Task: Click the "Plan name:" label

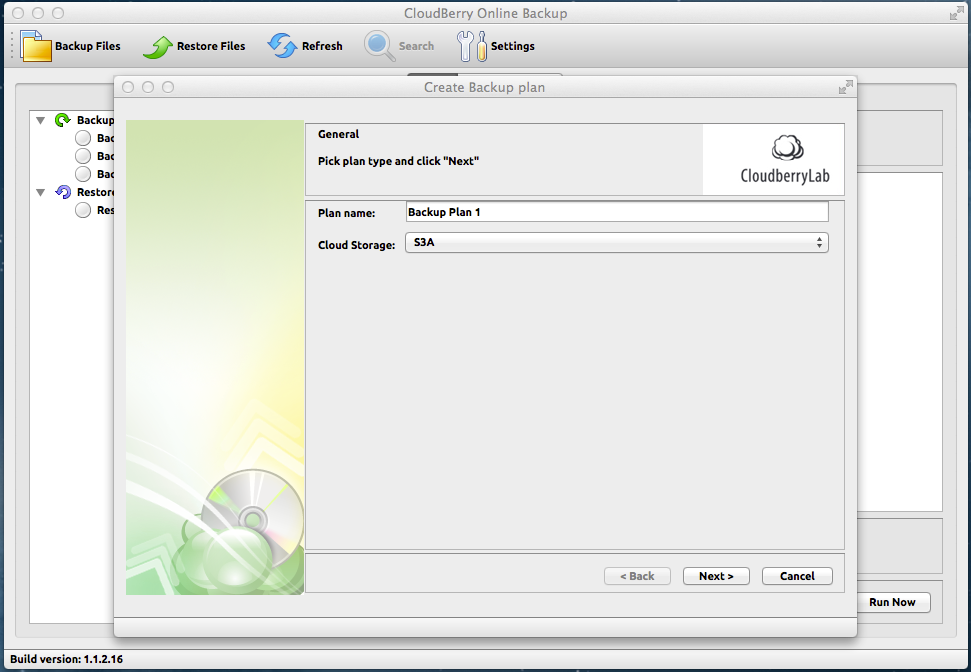Action: click(347, 213)
